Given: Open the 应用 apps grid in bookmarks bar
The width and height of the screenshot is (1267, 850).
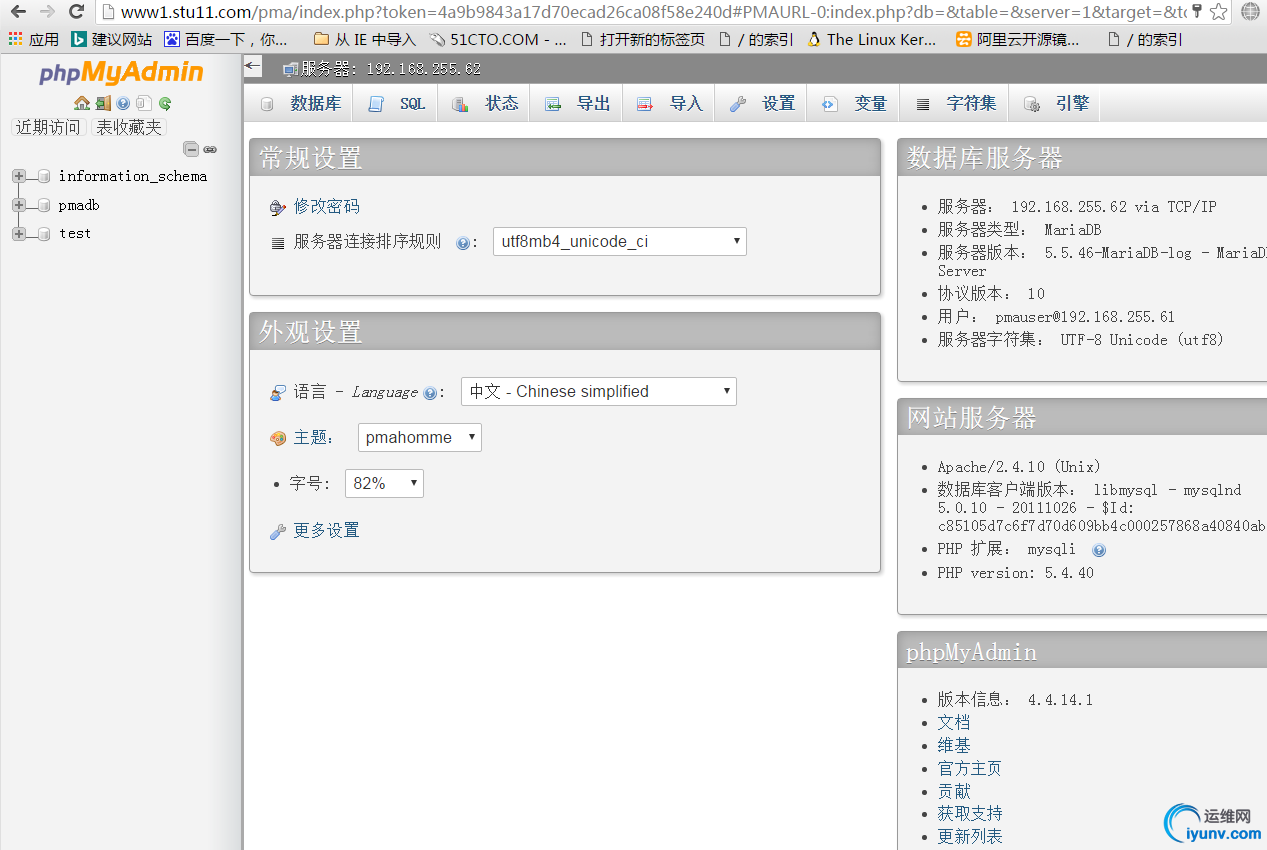Looking at the screenshot, I should point(34,39).
